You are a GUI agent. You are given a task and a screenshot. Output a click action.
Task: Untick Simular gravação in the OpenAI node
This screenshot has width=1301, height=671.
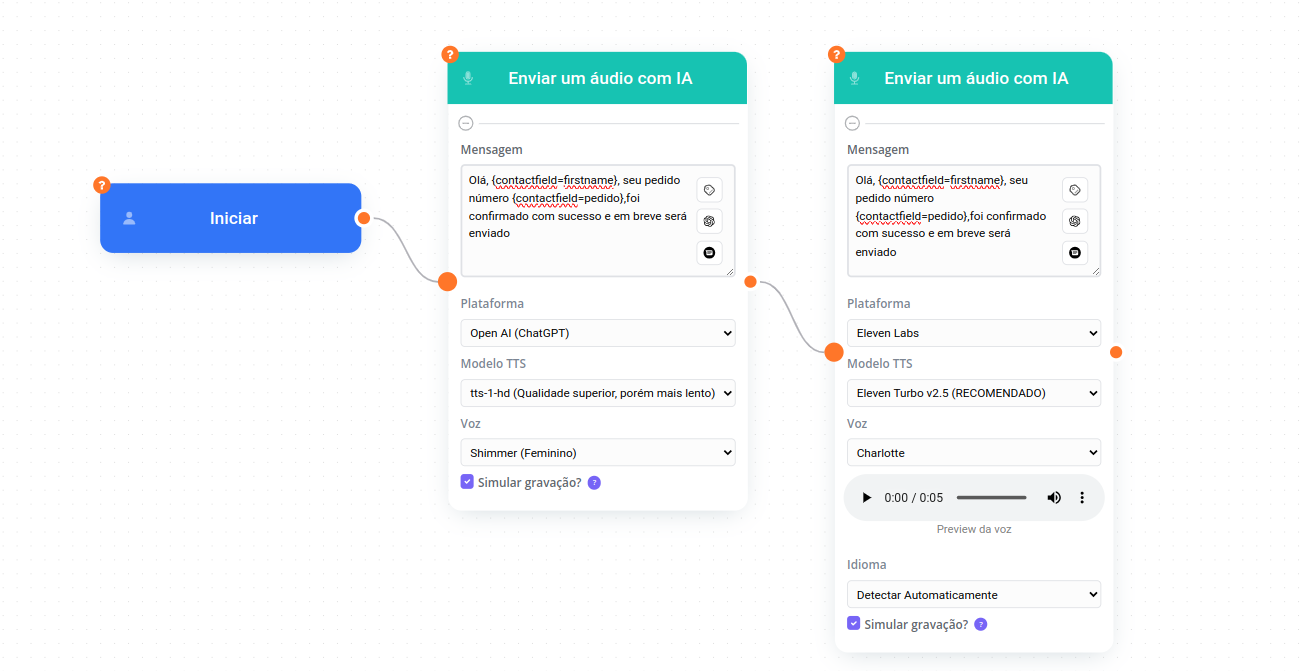(x=467, y=482)
